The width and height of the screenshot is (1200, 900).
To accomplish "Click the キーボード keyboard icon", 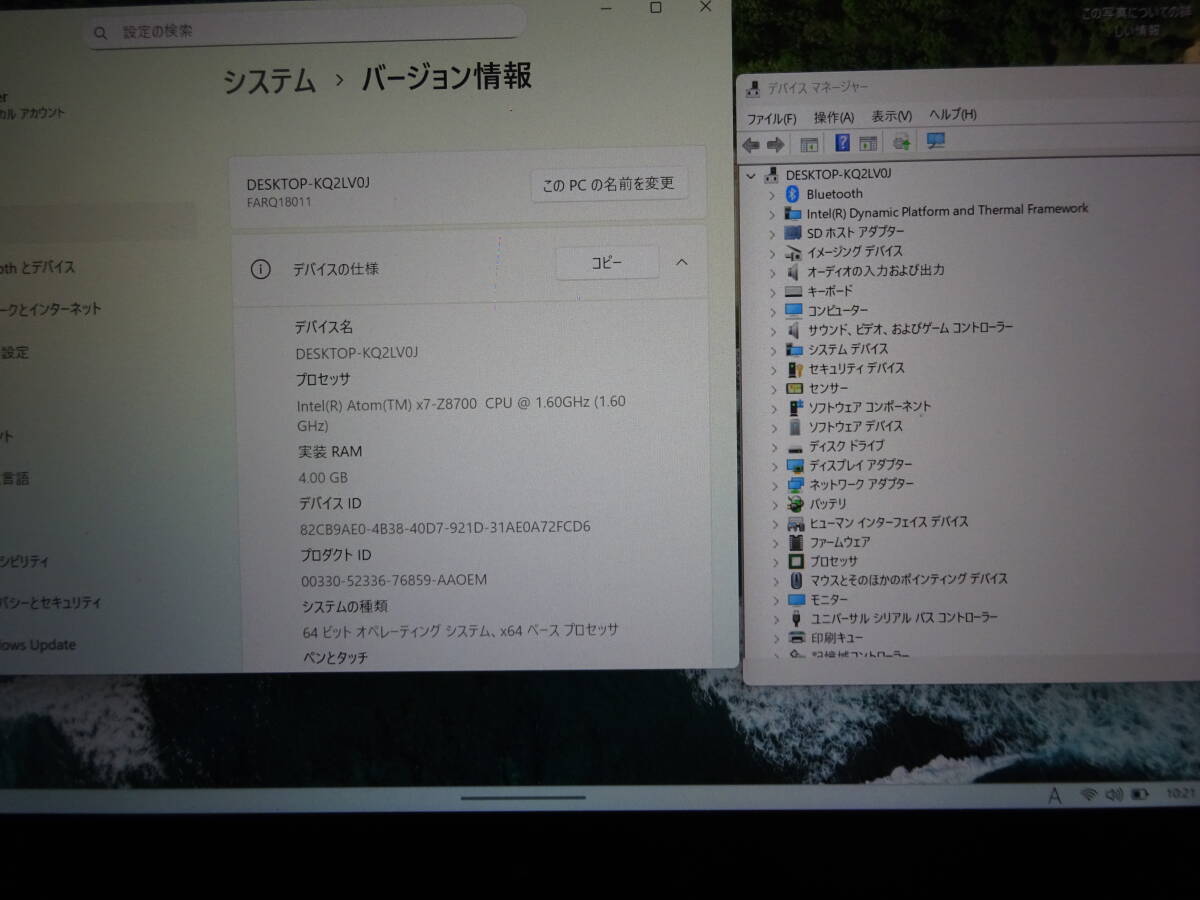I will [x=794, y=291].
